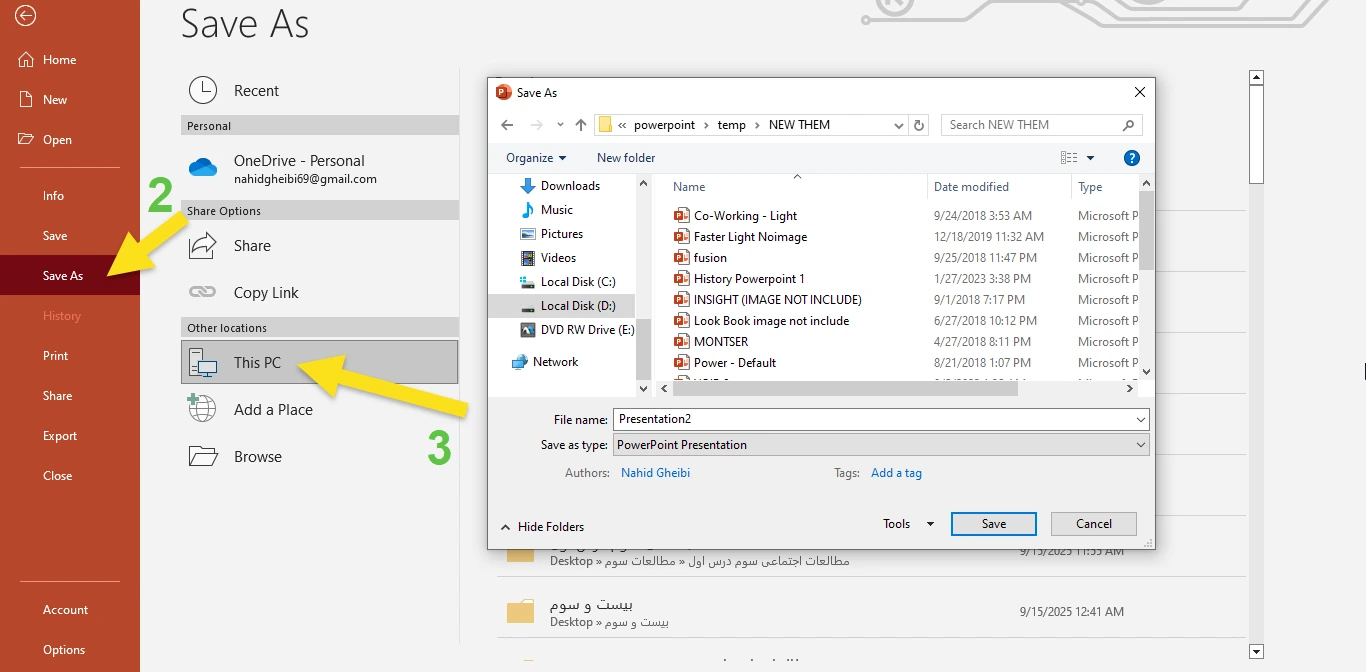Screen dimensions: 1366x672
Task: Click the Add a tag link
Action: (896, 473)
